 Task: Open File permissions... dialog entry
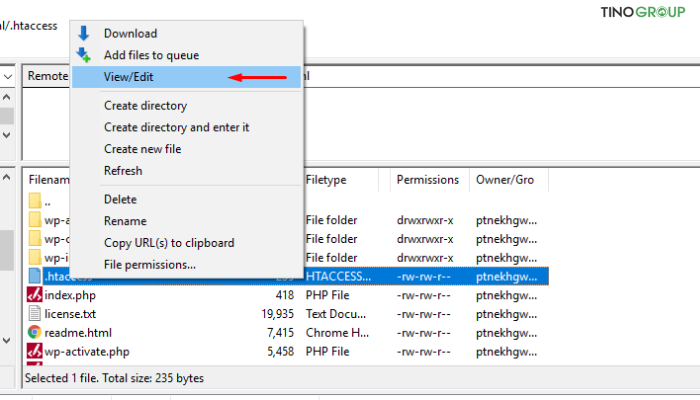click(150, 265)
